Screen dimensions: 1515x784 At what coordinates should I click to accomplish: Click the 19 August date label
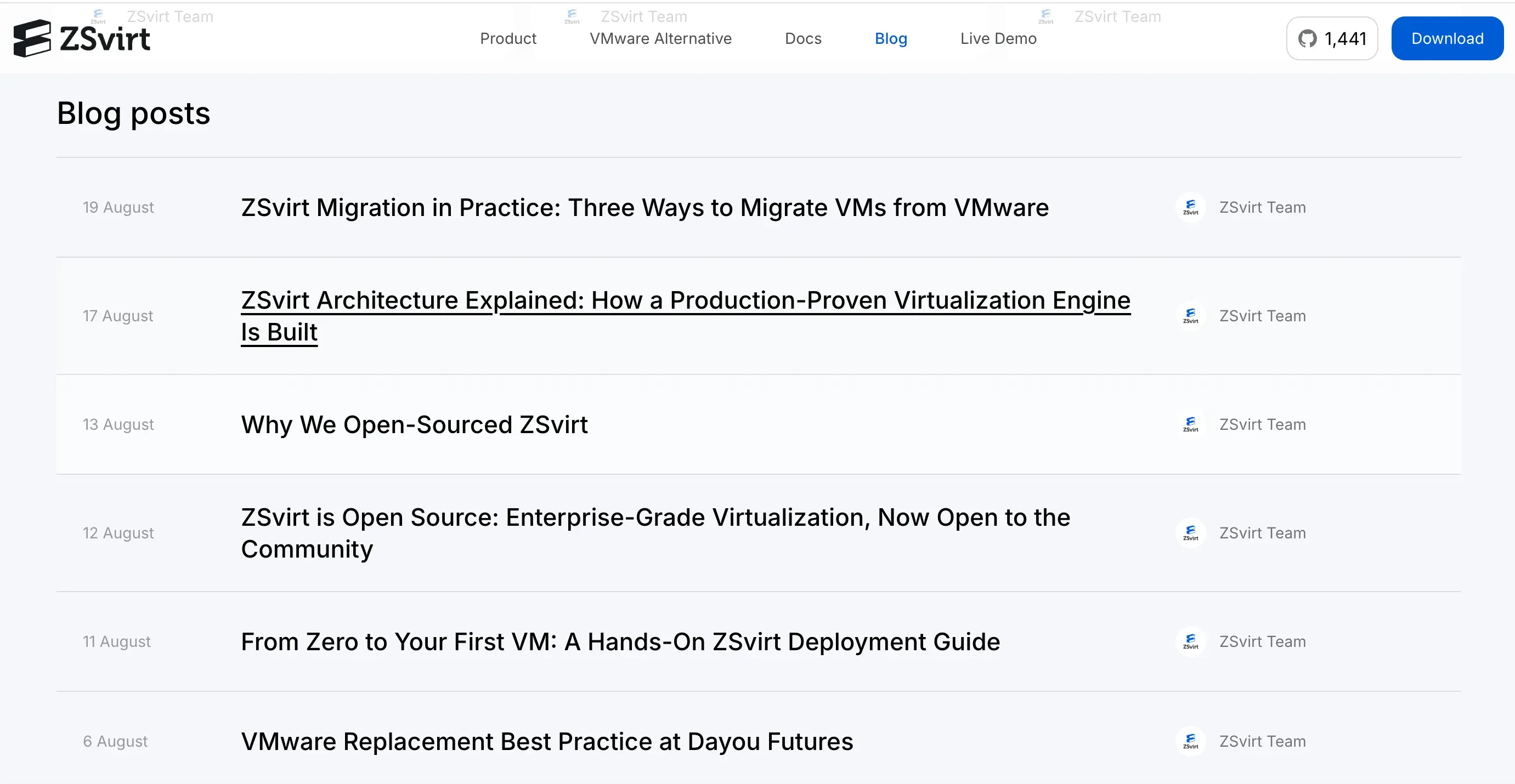[x=118, y=207]
